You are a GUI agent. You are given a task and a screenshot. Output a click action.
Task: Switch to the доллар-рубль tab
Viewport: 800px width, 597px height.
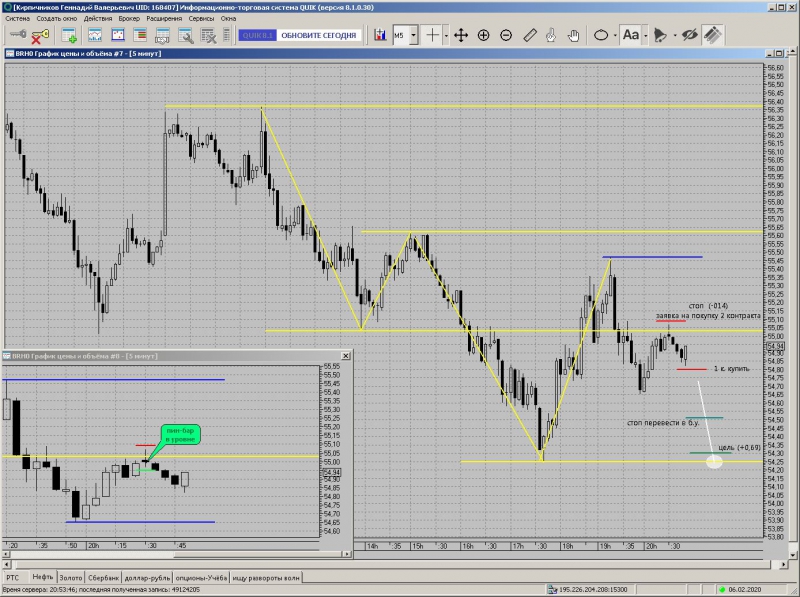pos(147,578)
